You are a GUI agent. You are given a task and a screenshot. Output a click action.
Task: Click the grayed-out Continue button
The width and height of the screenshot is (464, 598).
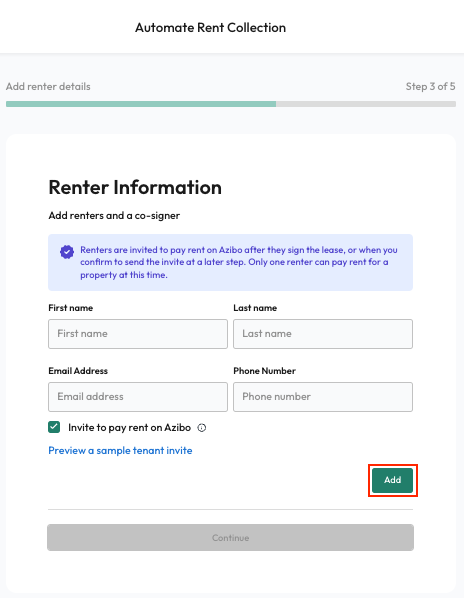tap(230, 537)
